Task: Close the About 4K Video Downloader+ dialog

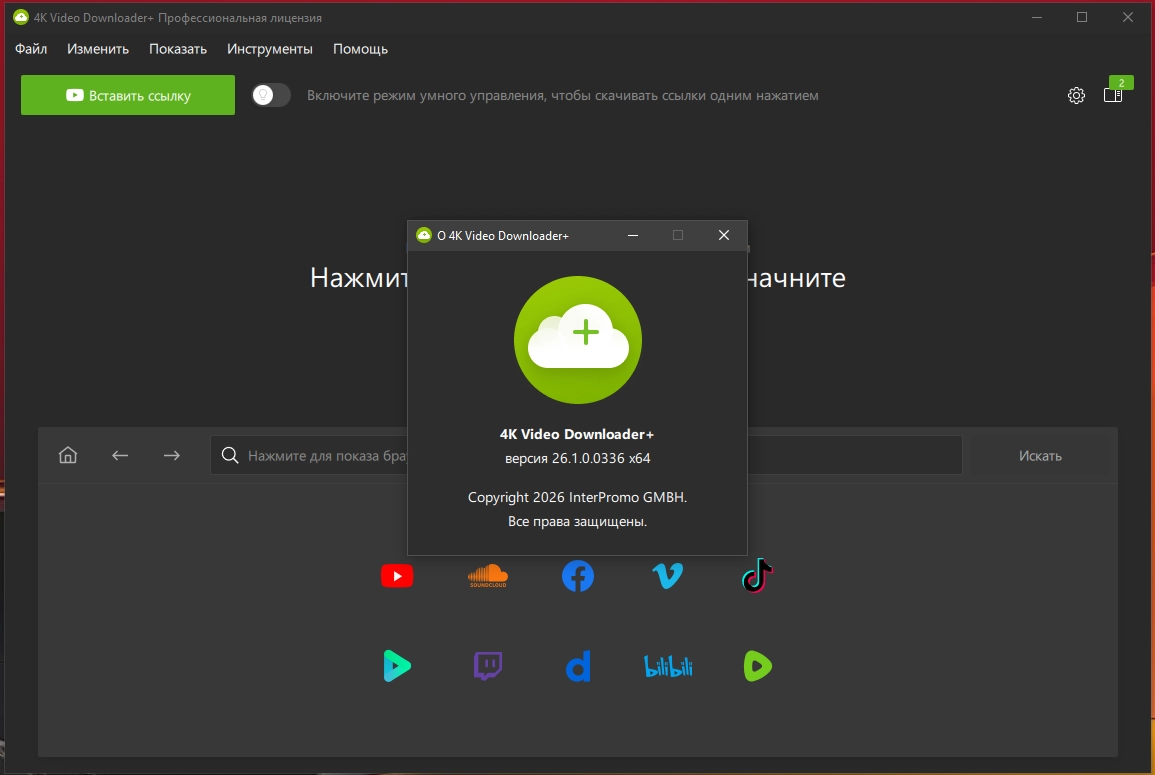Action: (724, 235)
